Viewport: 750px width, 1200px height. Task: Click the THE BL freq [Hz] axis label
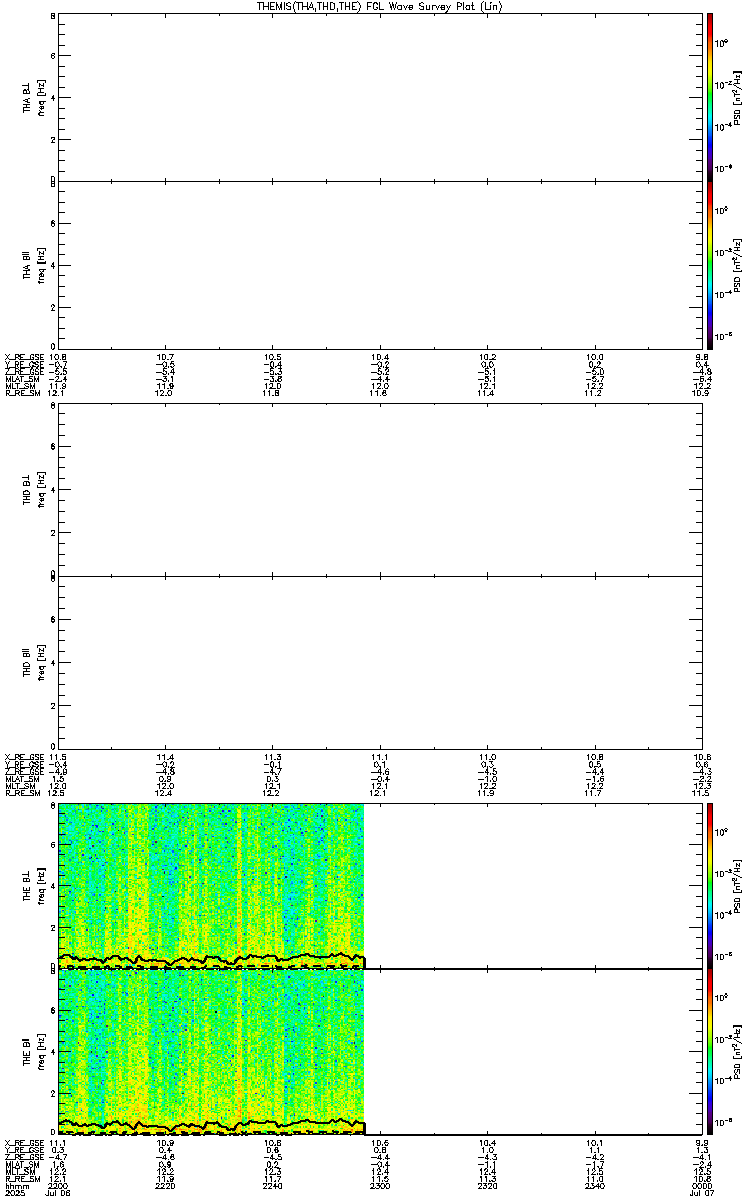(x=40, y=885)
